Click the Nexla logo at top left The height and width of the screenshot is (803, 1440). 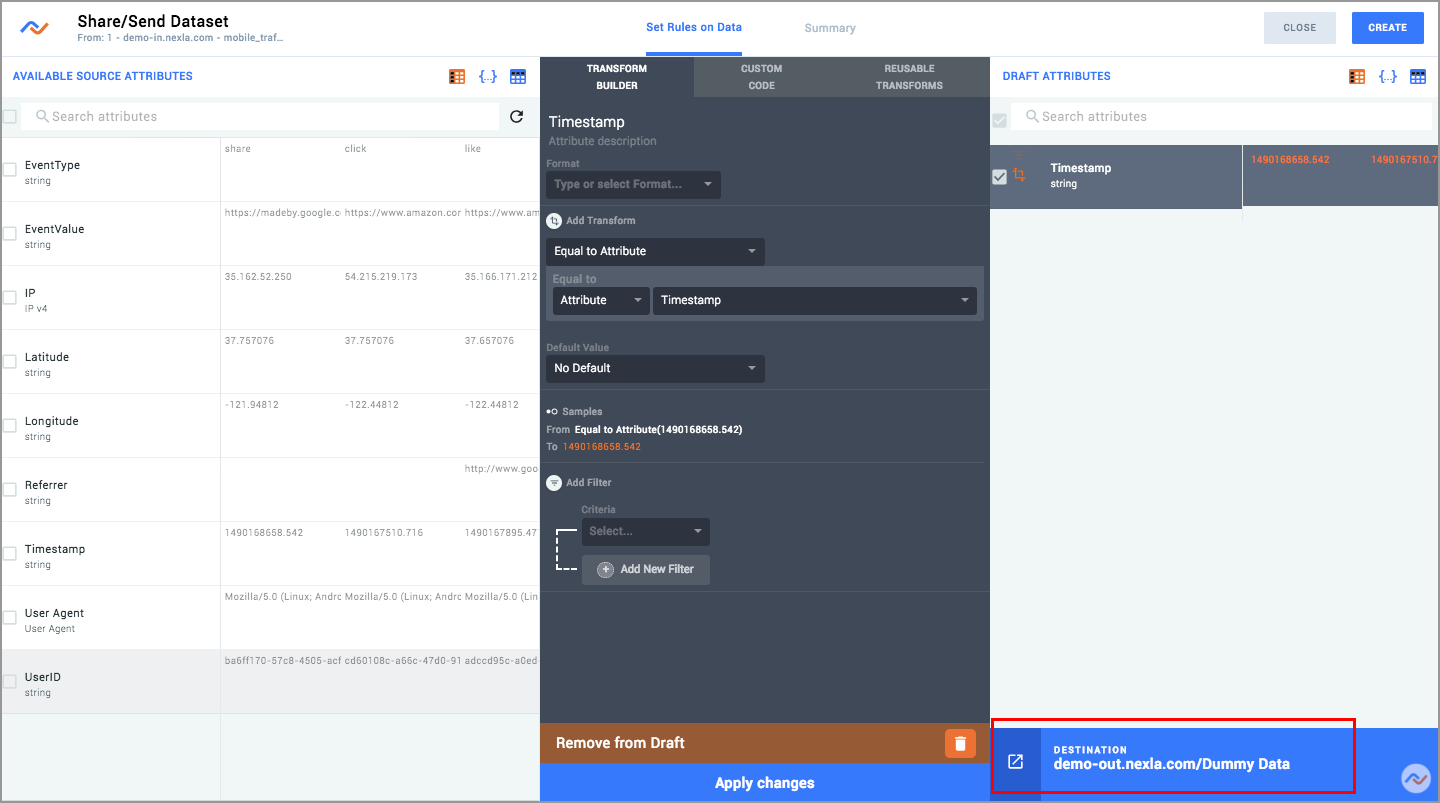click(34, 28)
